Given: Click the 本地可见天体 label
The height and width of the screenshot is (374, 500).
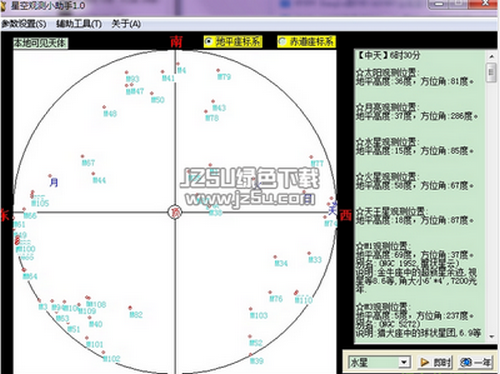Looking at the screenshot, I should click(40, 43).
